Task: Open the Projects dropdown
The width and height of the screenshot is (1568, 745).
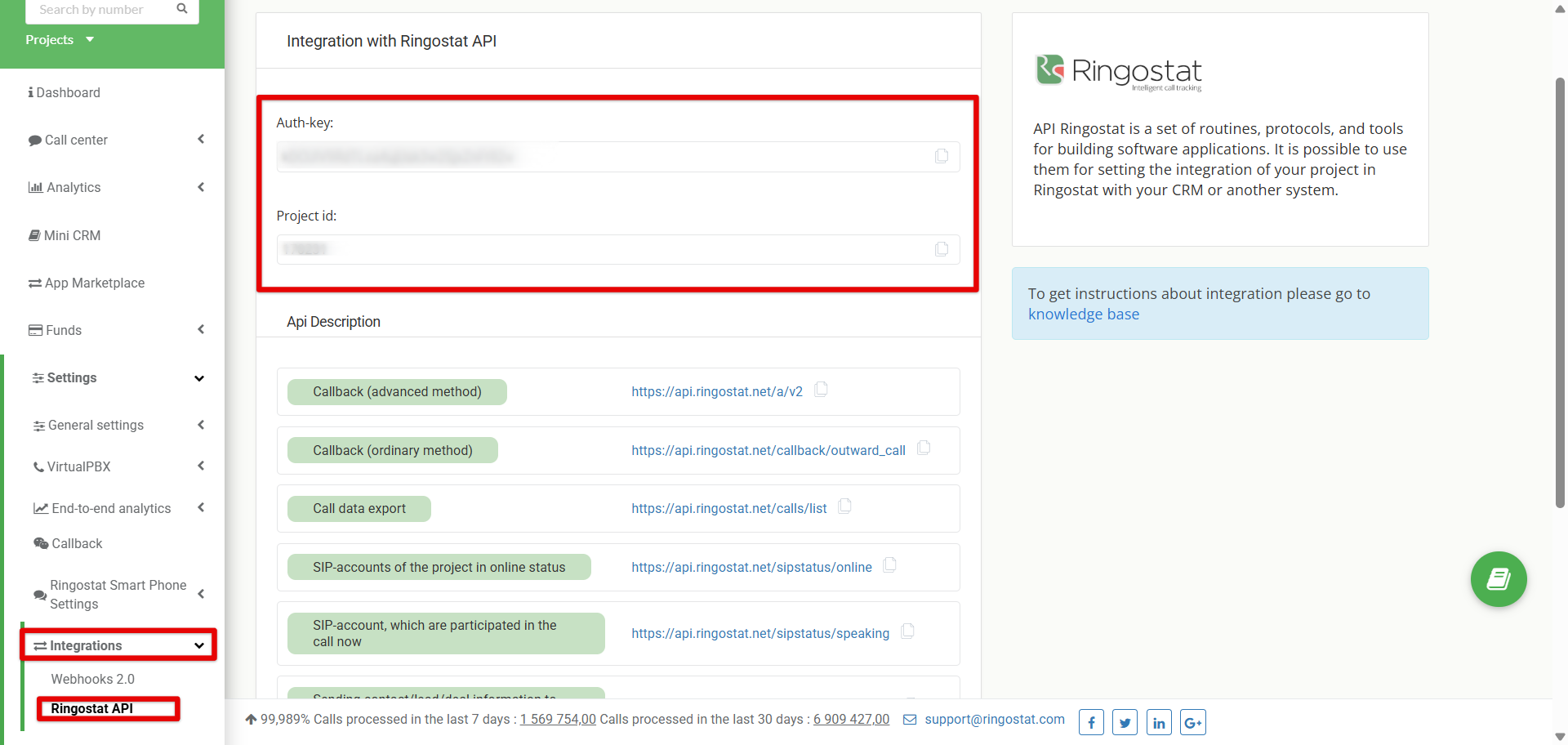Action: pos(60,40)
